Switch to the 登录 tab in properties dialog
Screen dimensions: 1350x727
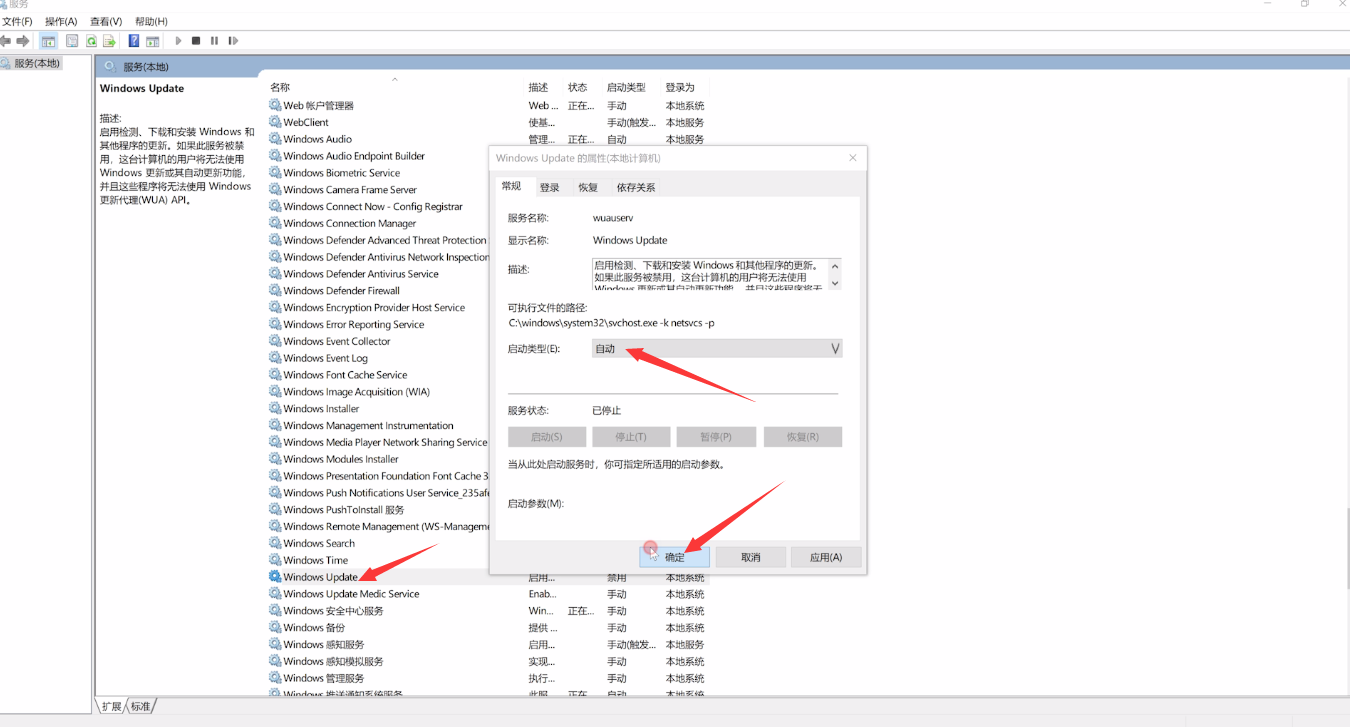click(550, 187)
